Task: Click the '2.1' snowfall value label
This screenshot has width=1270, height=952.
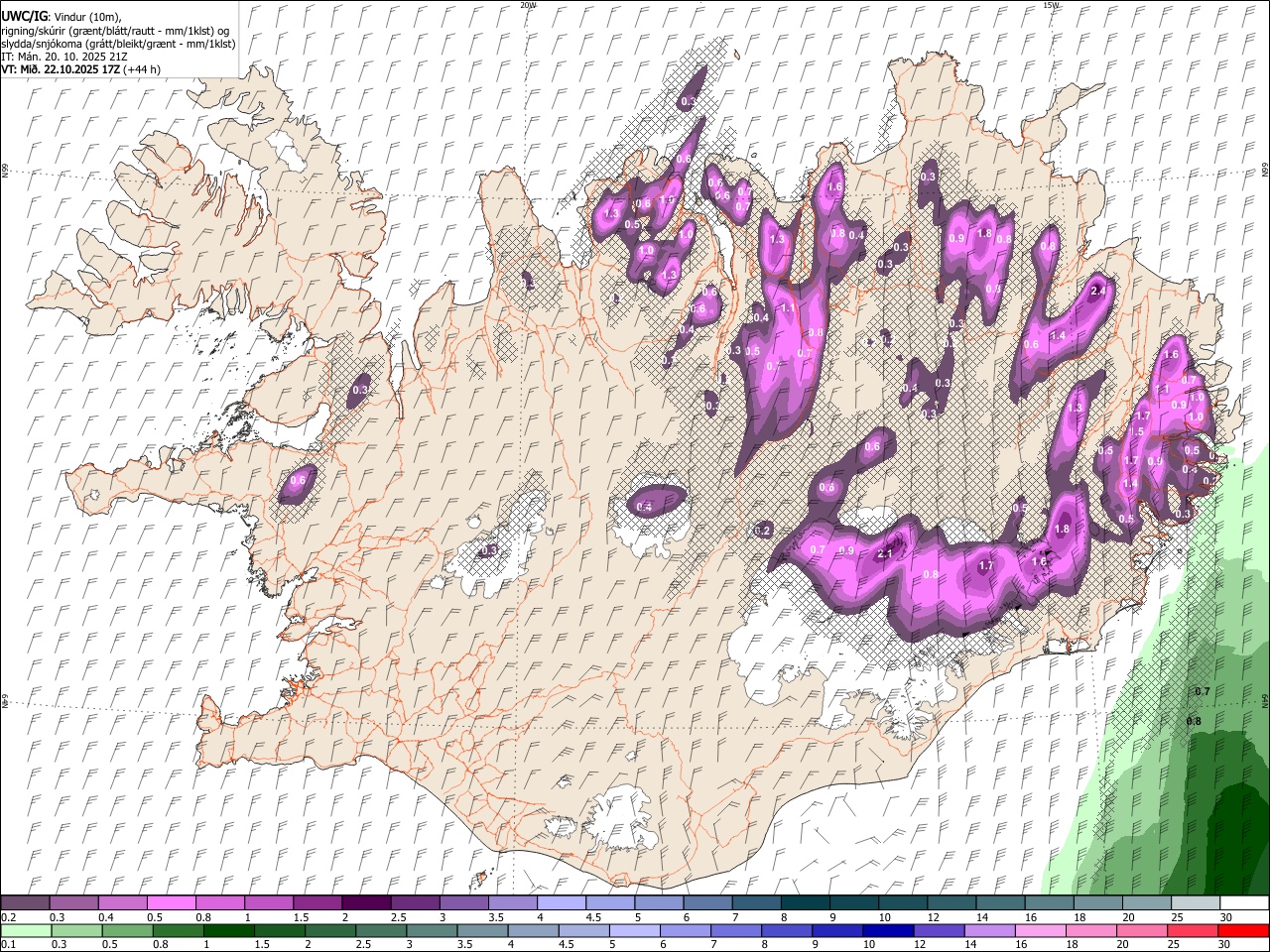Action: pos(885,554)
